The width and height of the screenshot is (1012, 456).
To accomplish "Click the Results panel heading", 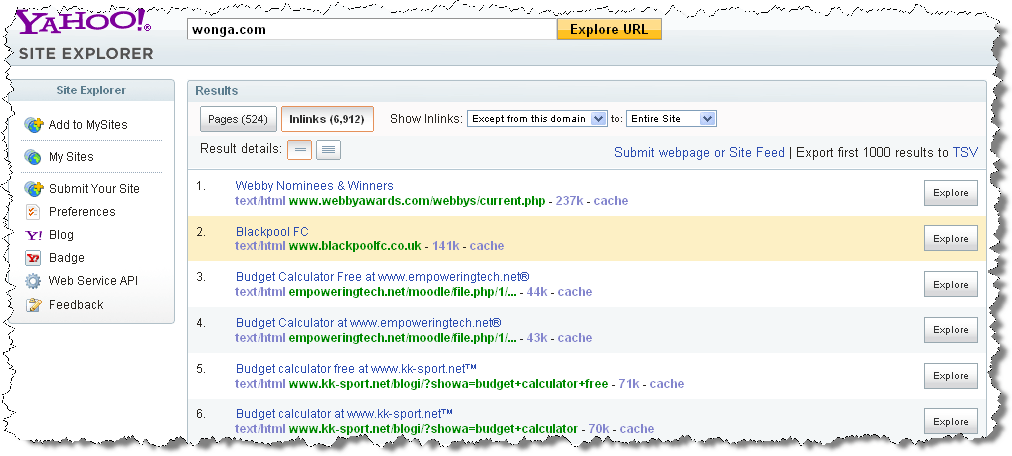I will tap(217, 91).
